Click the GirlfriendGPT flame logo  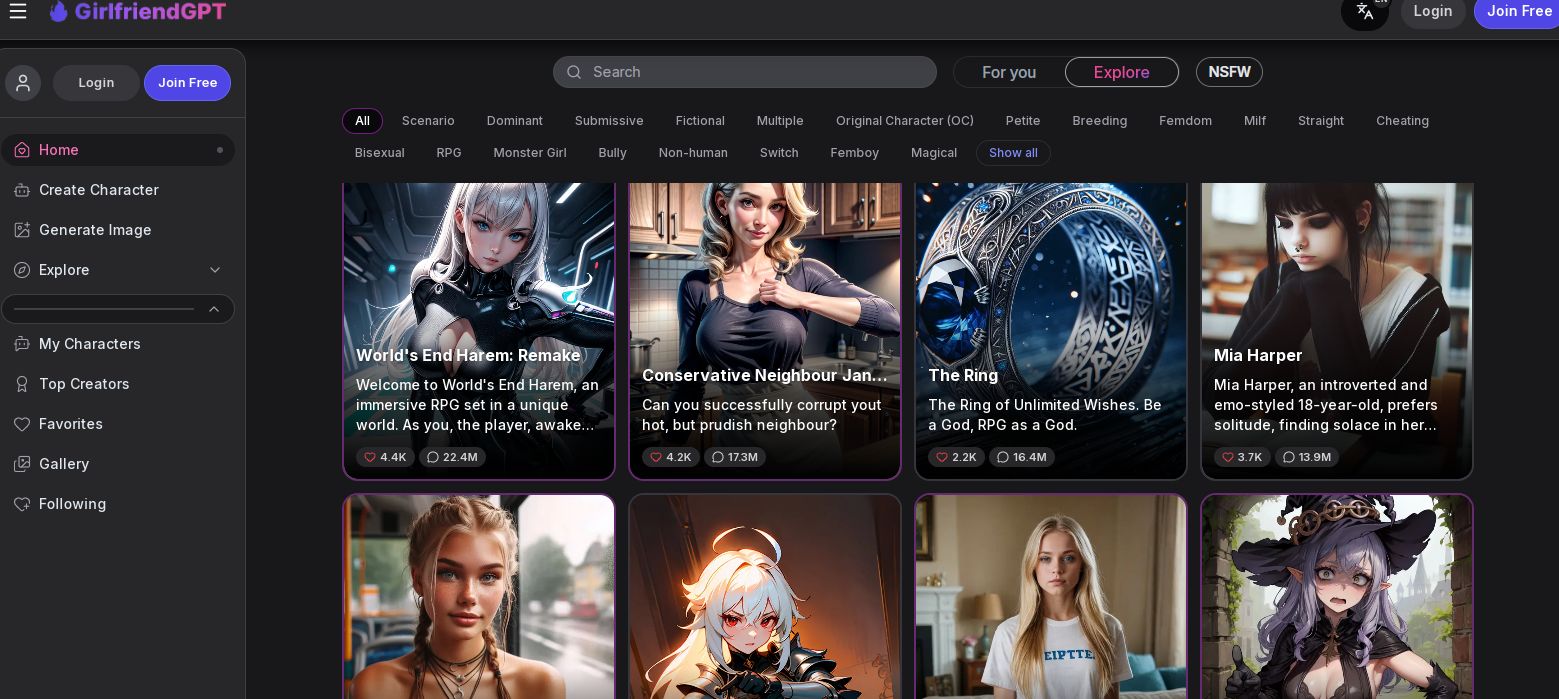point(59,11)
